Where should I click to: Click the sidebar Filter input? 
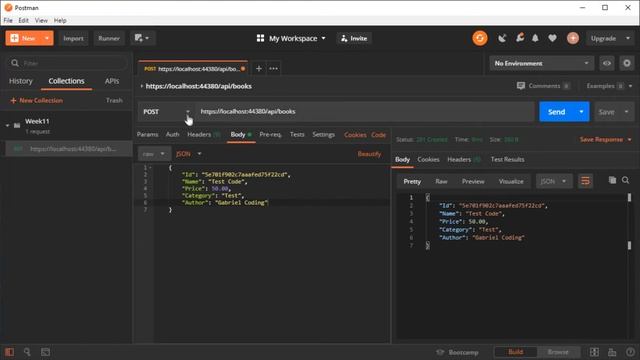coord(67,63)
